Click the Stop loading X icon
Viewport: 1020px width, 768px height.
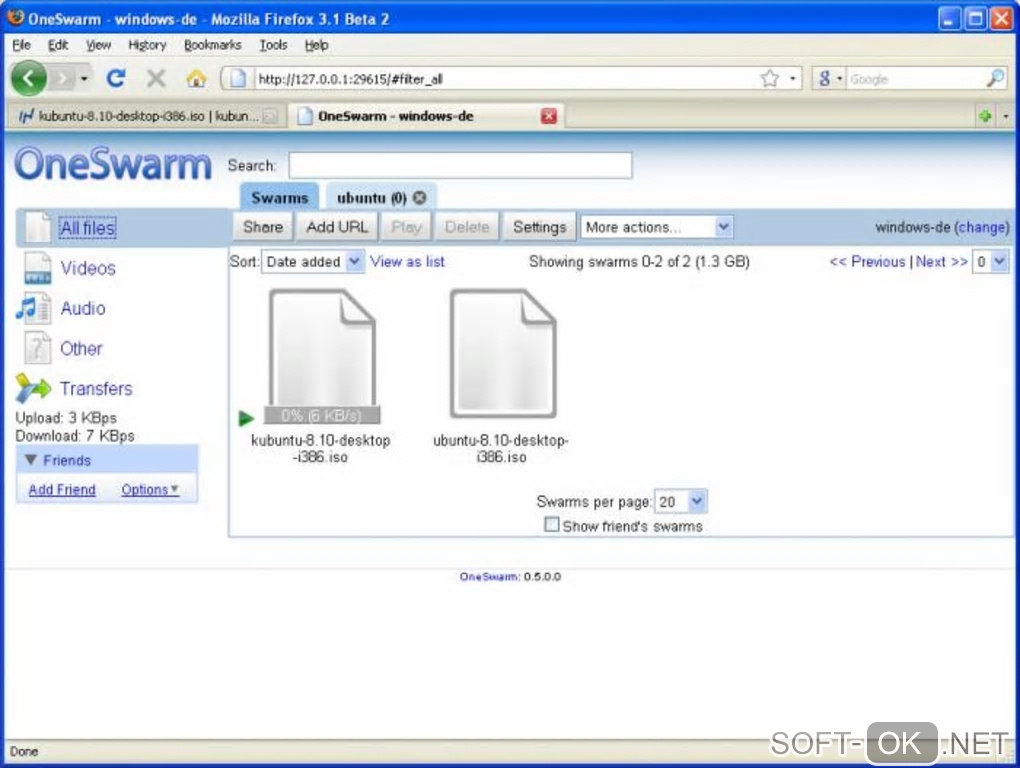(x=155, y=79)
